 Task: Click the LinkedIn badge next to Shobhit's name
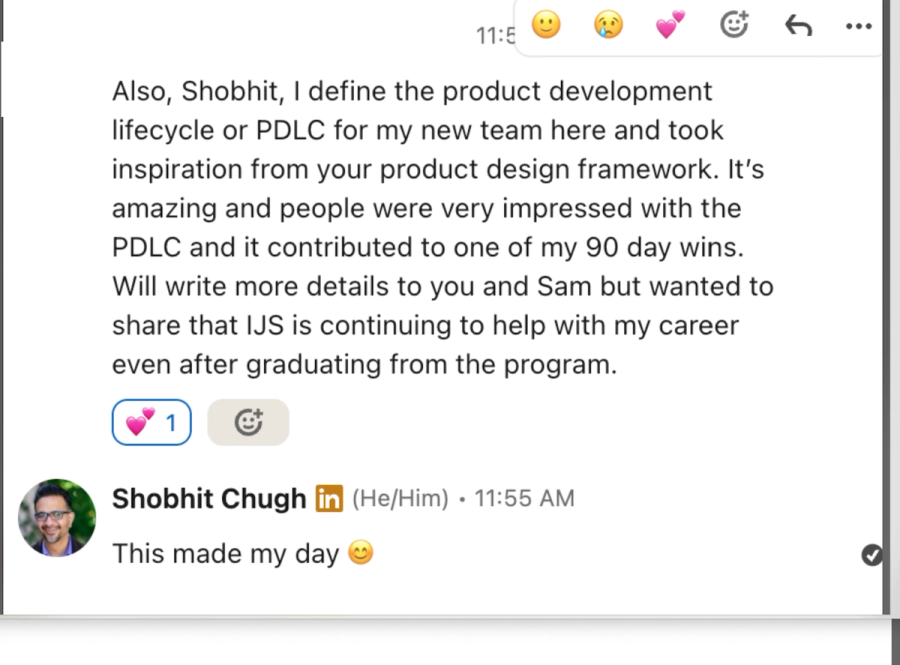[329, 498]
